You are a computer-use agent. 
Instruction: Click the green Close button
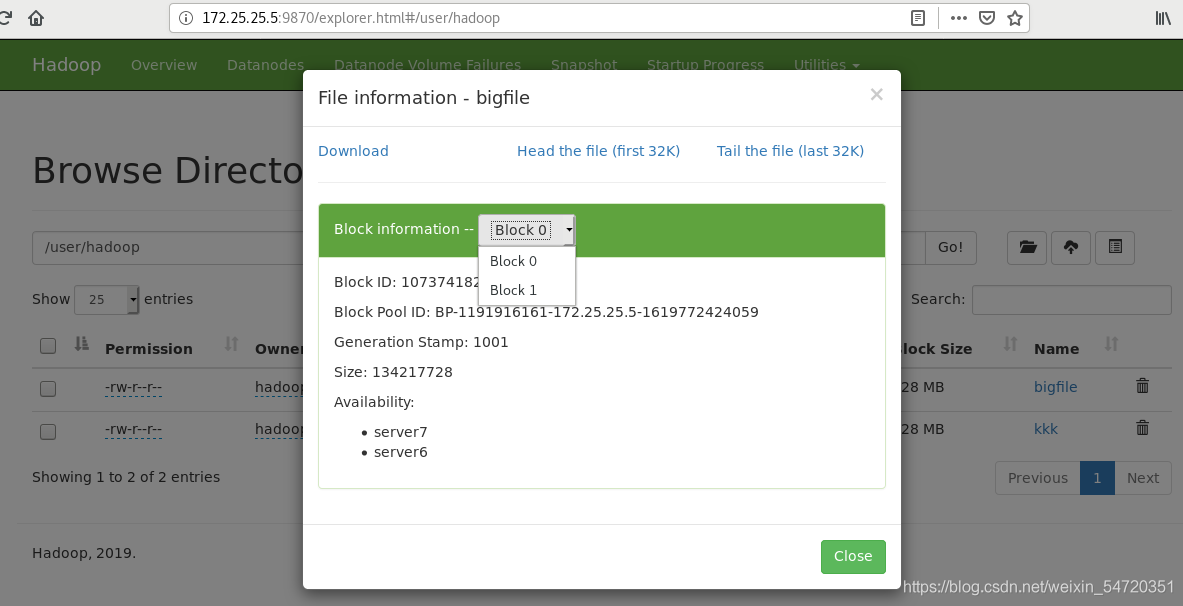click(x=853, y=556)
